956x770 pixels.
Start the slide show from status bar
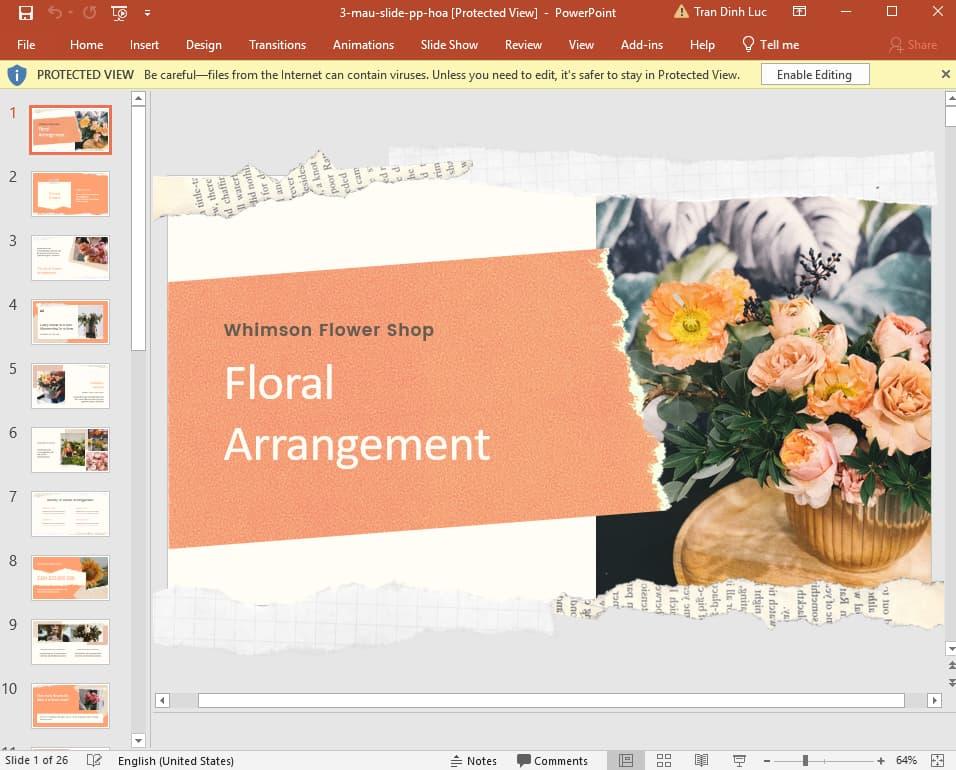[737, 760]
